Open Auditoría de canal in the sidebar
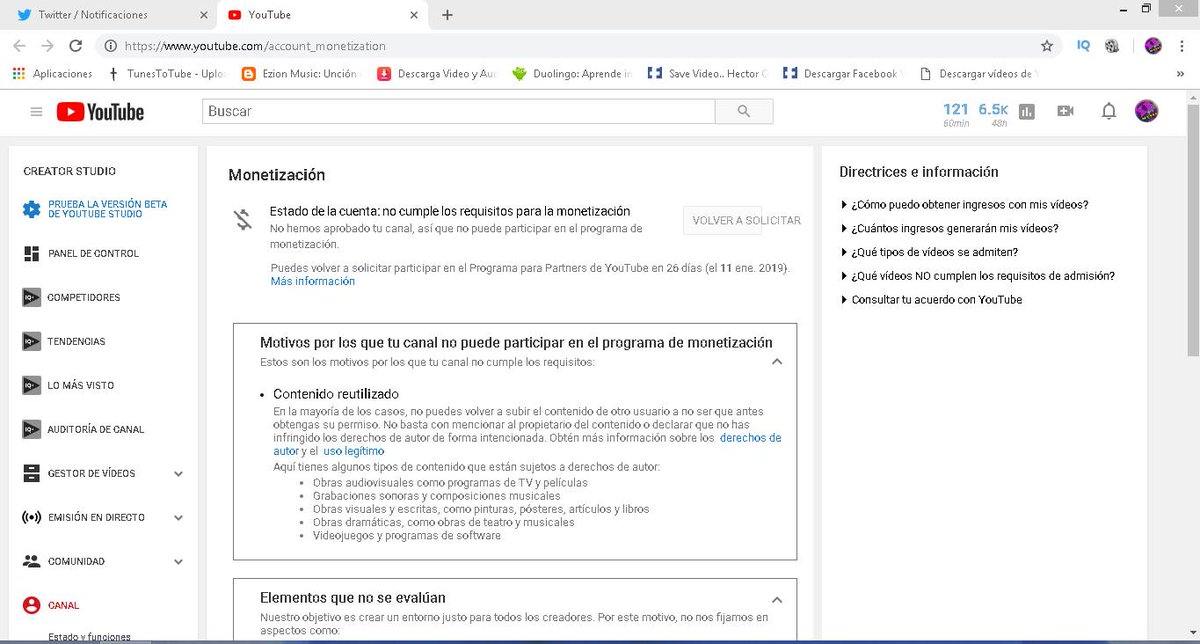 pyautogui.click(x=96, y=430)
